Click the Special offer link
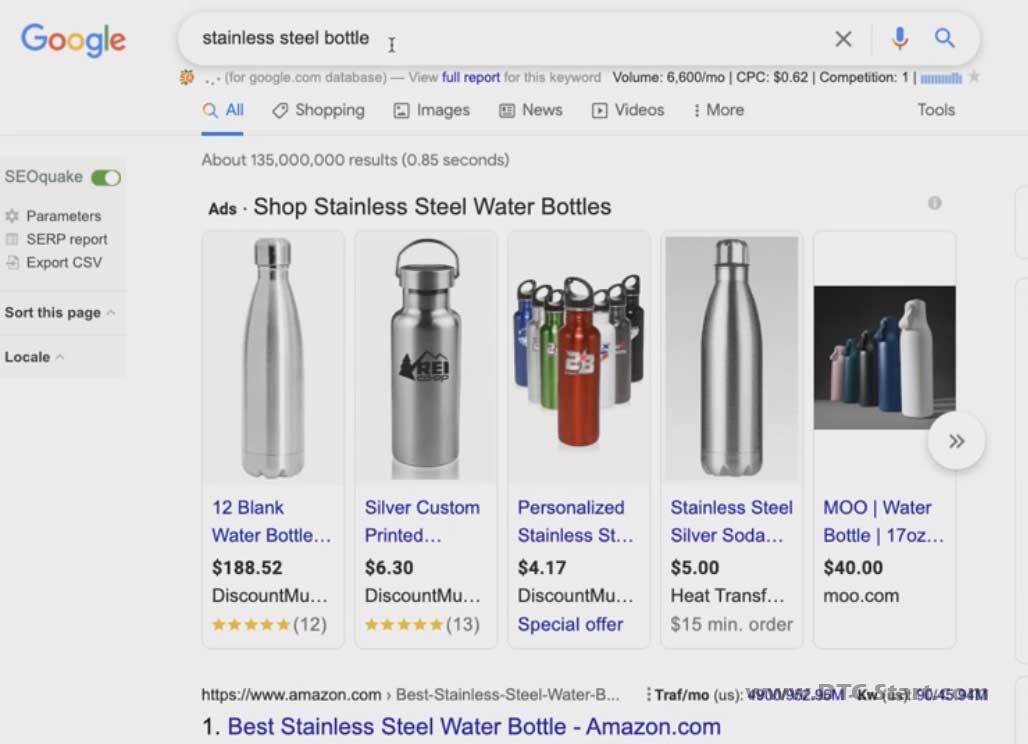1028x744 pixels. [x=570, y=625]
